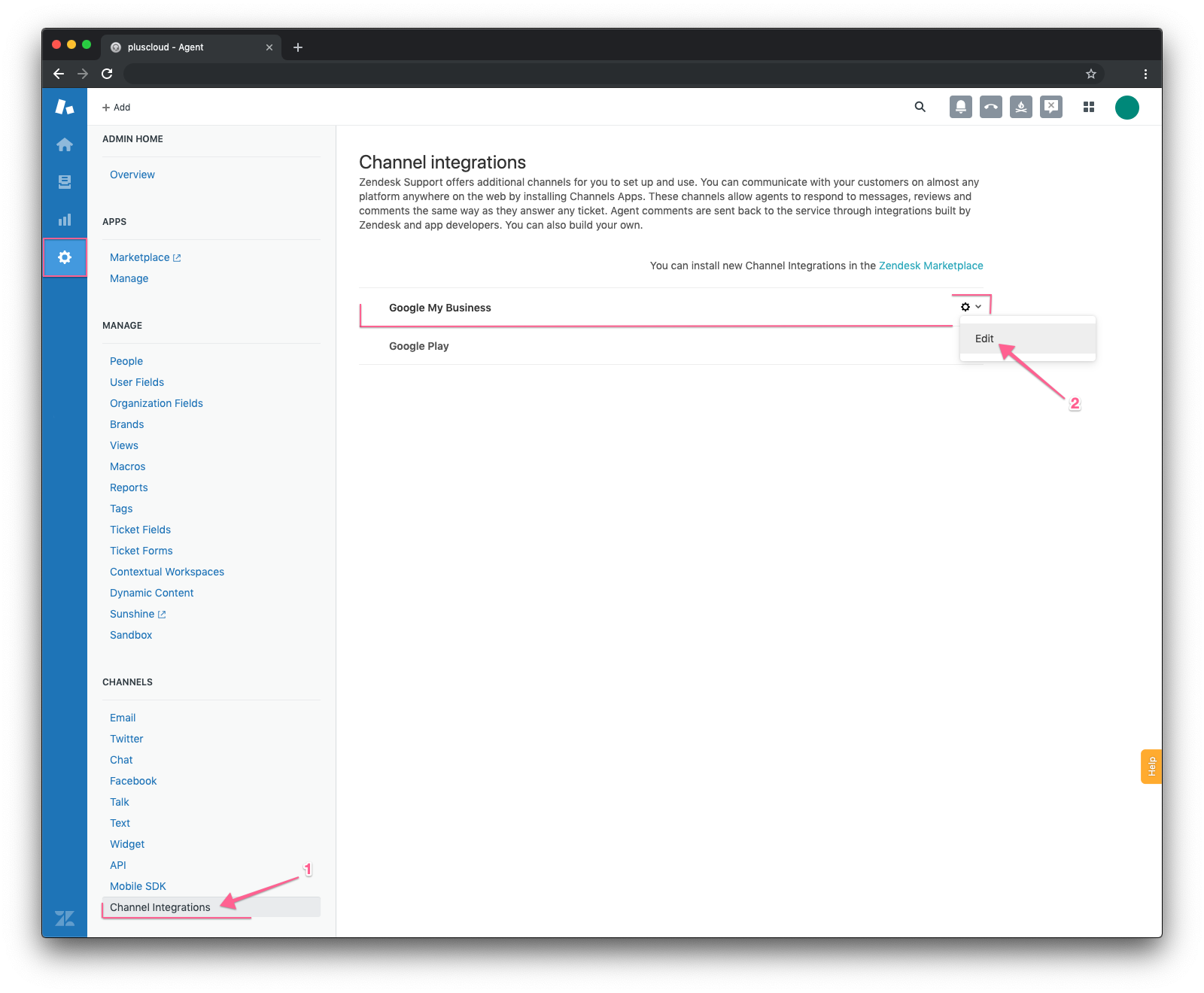Open Marketplace link under Apps
This screenshot has height=993, width=1204.
(x=145, y=257)
